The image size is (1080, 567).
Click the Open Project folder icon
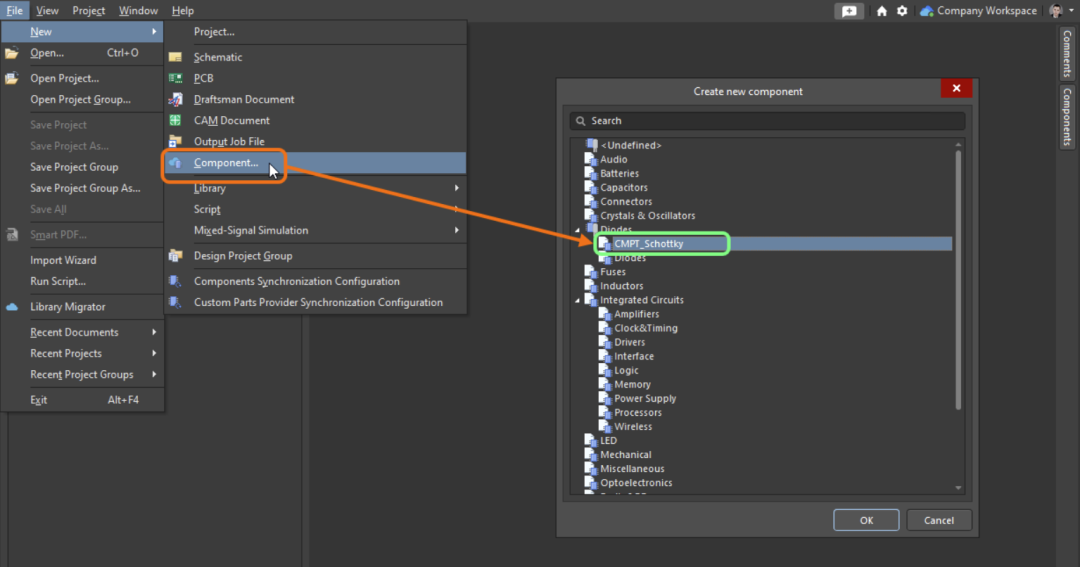coord(12,79)
